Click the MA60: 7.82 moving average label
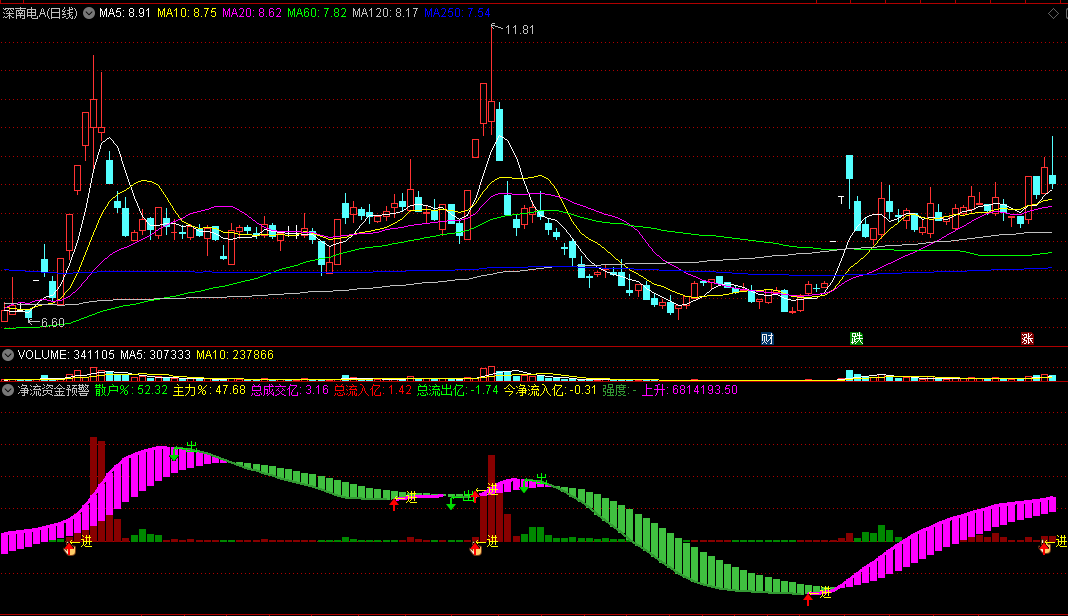Viewport: 1068px width, 616px height. coord(317,13)
